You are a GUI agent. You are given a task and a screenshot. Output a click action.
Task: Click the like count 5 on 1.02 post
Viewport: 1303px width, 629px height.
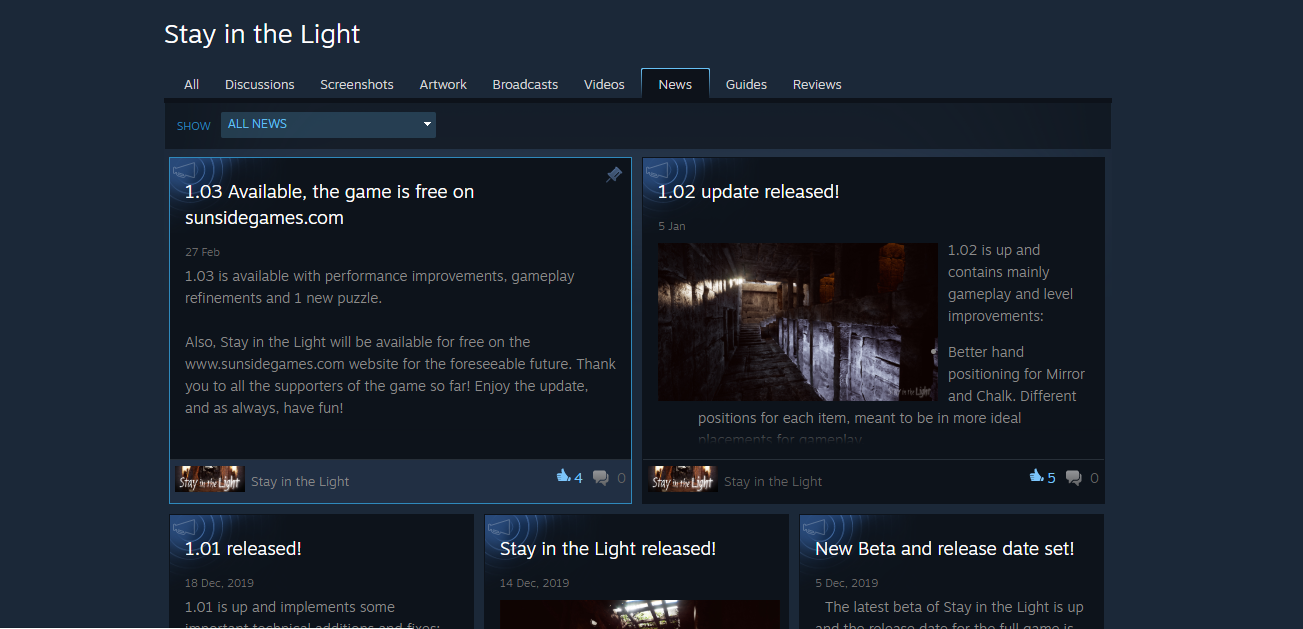pyautogui.click(x=1051, y=478)
